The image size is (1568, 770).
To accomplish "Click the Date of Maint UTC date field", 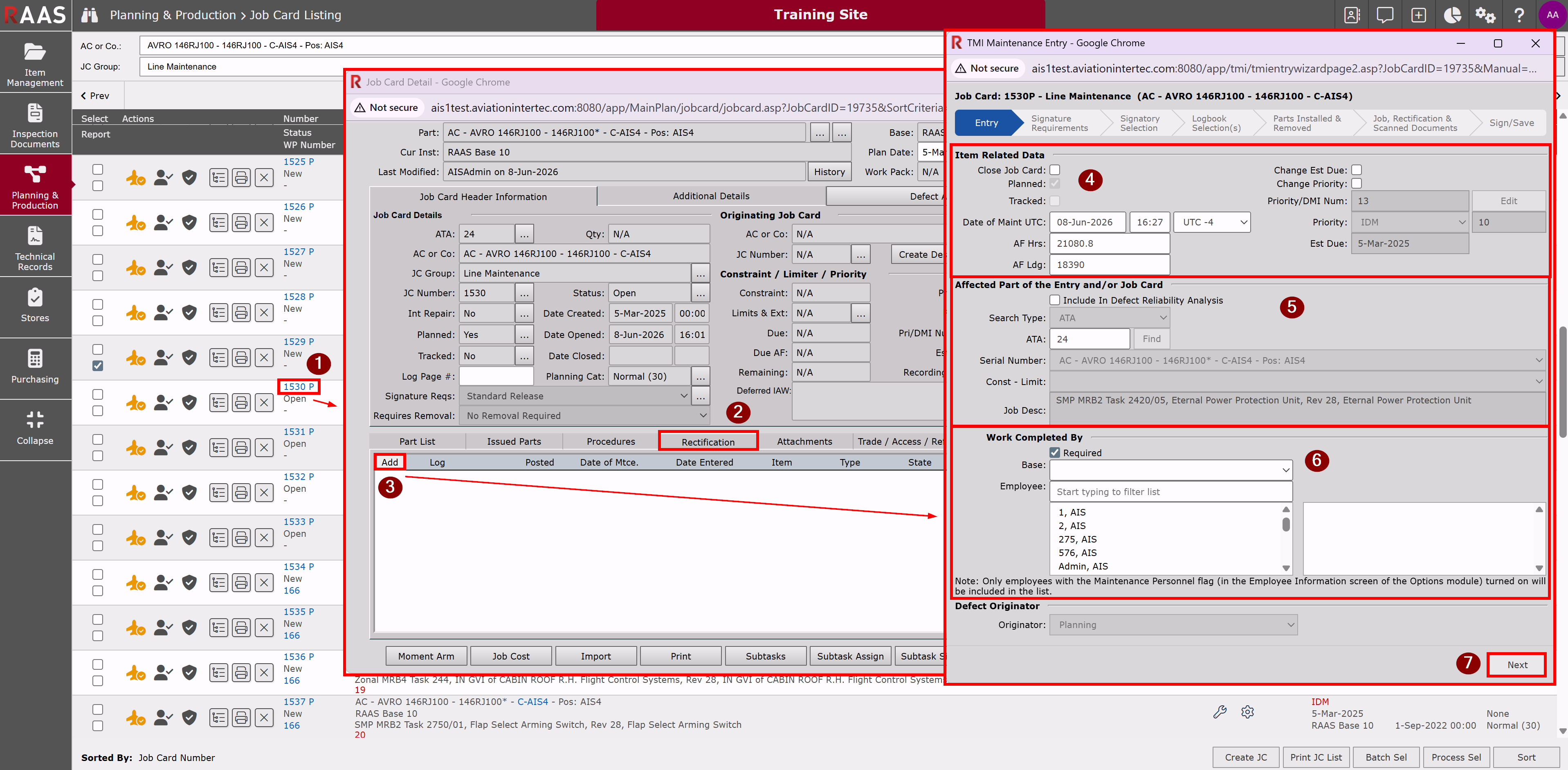I will pyautogui.click(x=1088, y=222).
